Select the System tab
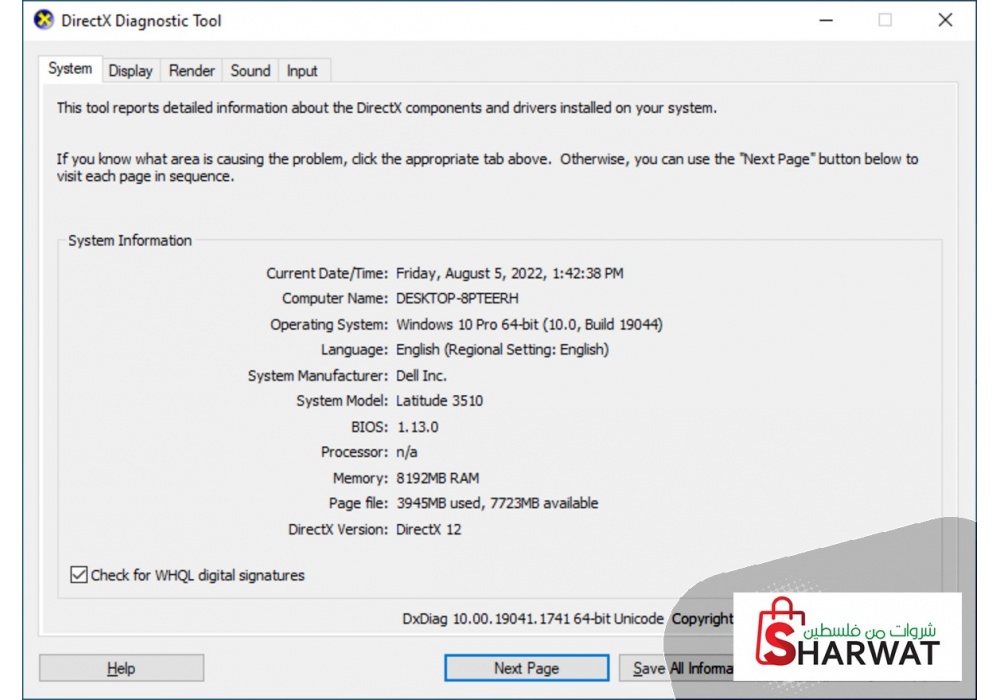The width and height of the screenshot is (1000, 700). [x=70, y=69]
